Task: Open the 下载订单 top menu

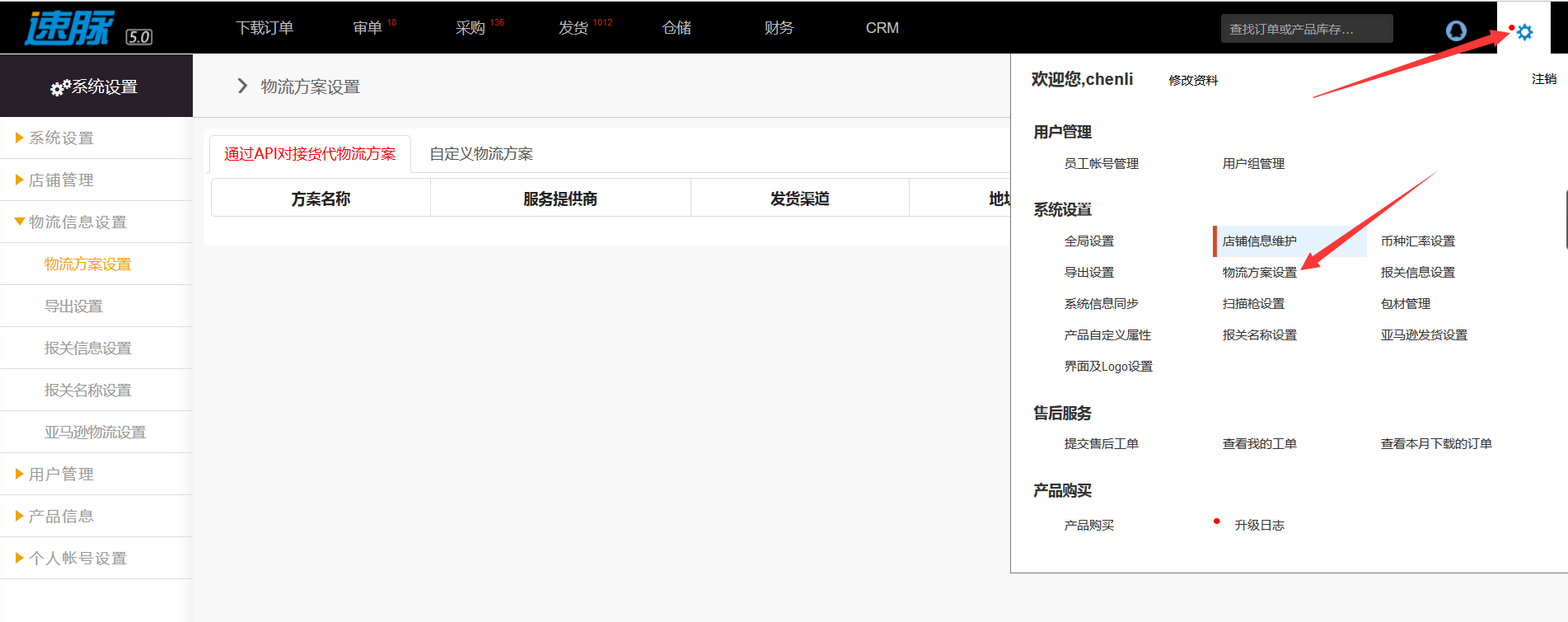Action: click(x=264, y=28)
